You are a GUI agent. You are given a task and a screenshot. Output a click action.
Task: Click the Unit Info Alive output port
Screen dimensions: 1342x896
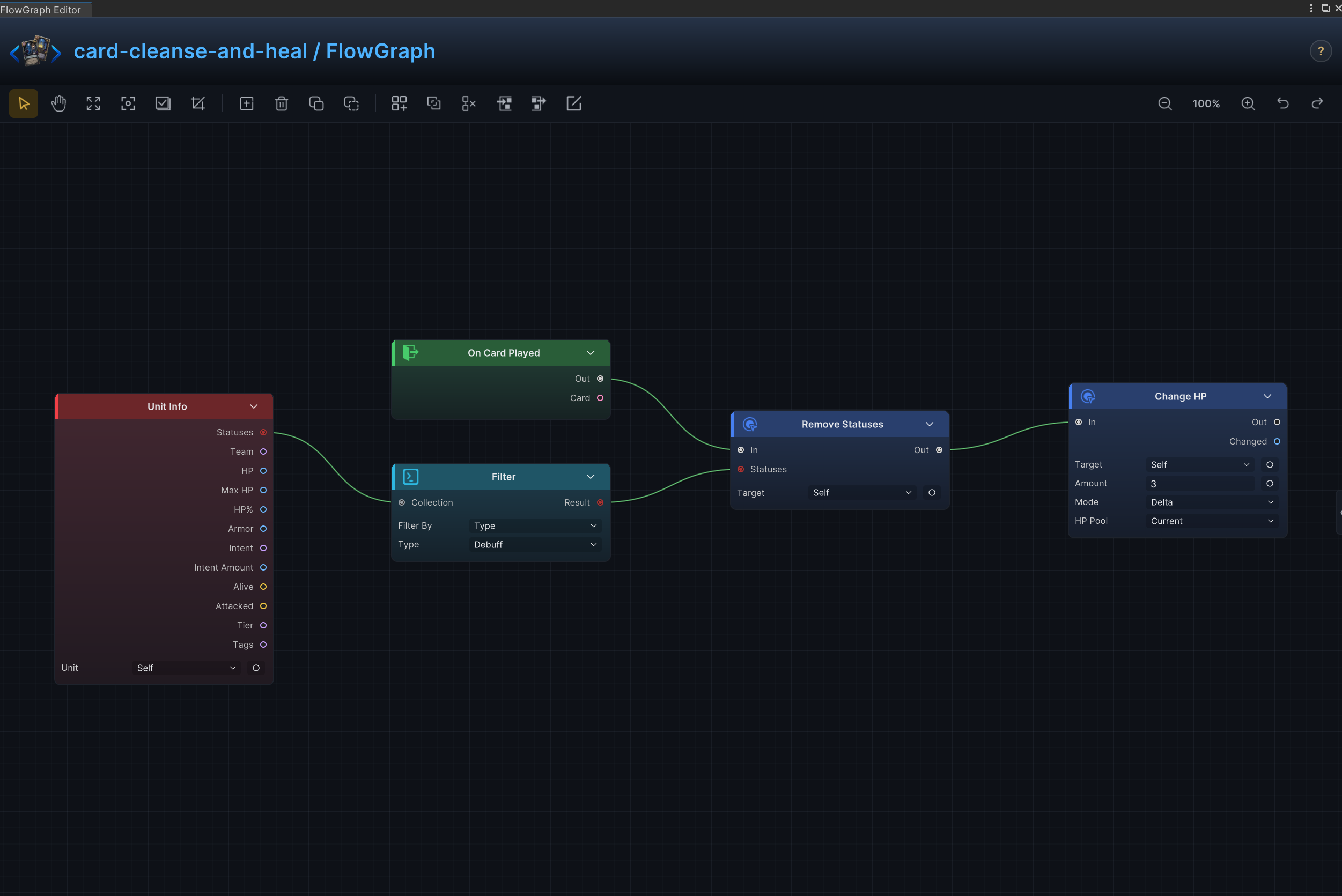pos(263,587)
